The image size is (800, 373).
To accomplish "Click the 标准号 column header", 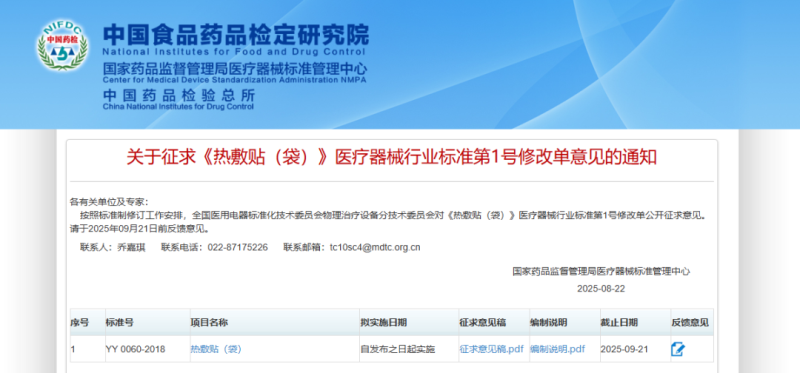I will point(120,323).
